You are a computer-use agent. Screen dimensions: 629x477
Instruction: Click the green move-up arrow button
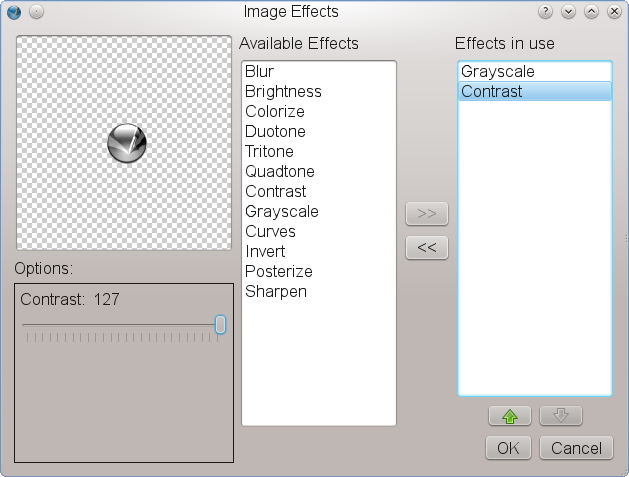click(x=509, y=415)
